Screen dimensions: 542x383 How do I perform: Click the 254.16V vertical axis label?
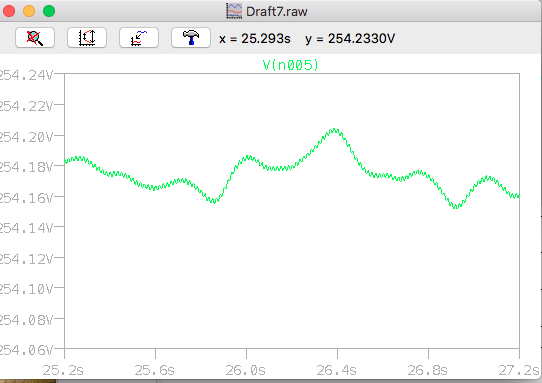[x=26, y=198]
